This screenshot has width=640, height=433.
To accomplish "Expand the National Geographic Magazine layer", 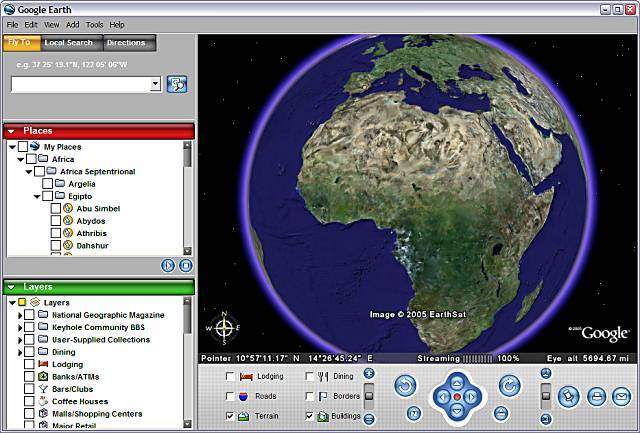I will (20, 315).
